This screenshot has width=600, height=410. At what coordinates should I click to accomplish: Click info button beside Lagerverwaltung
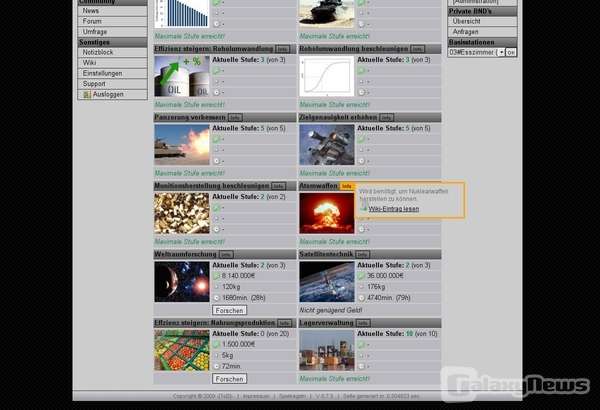click(x=365, y=324)
